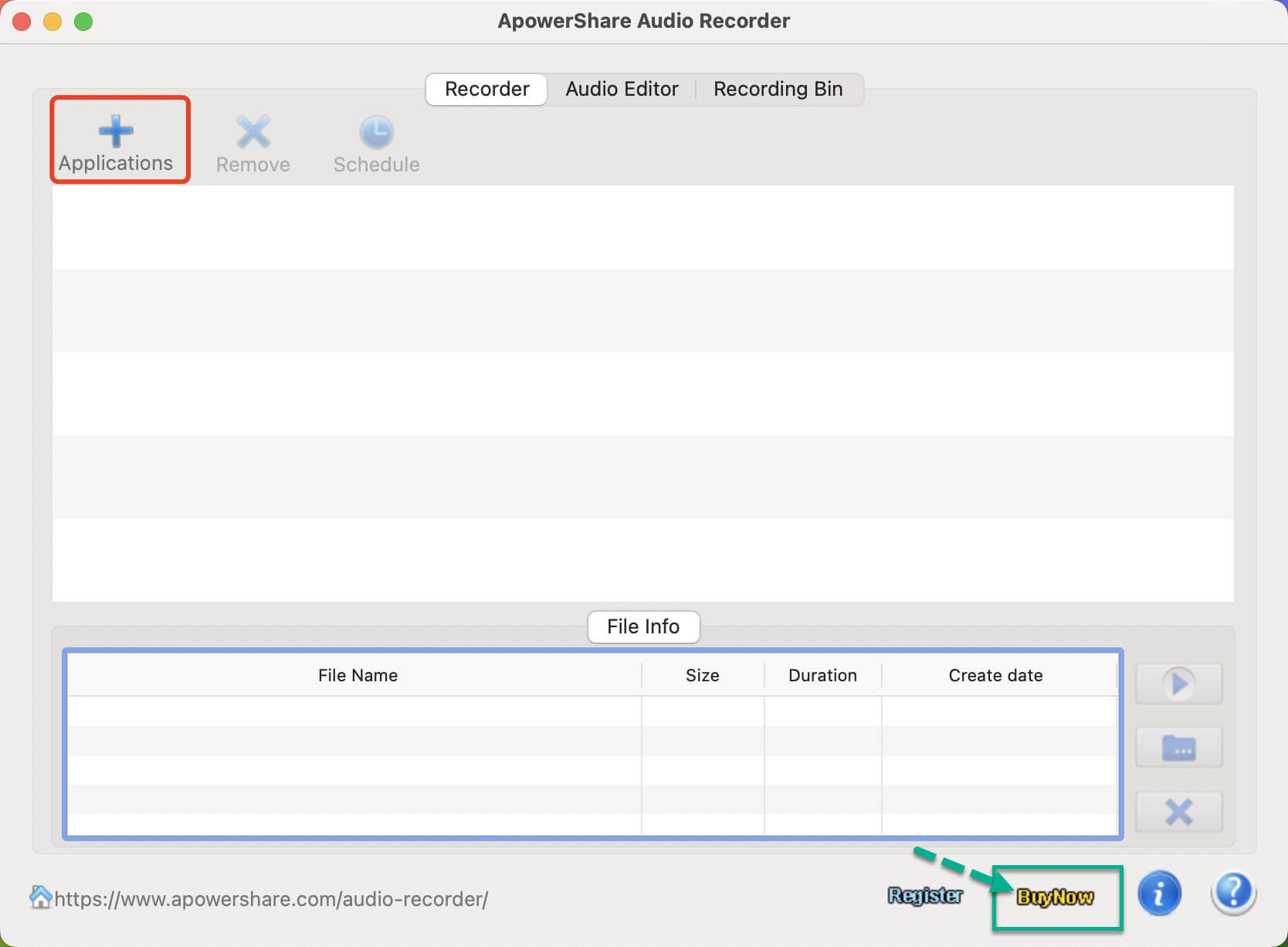This screenshot has width=1288, height=947.
Task: Open the blue info icon
Action: (x=1159, y=894)
